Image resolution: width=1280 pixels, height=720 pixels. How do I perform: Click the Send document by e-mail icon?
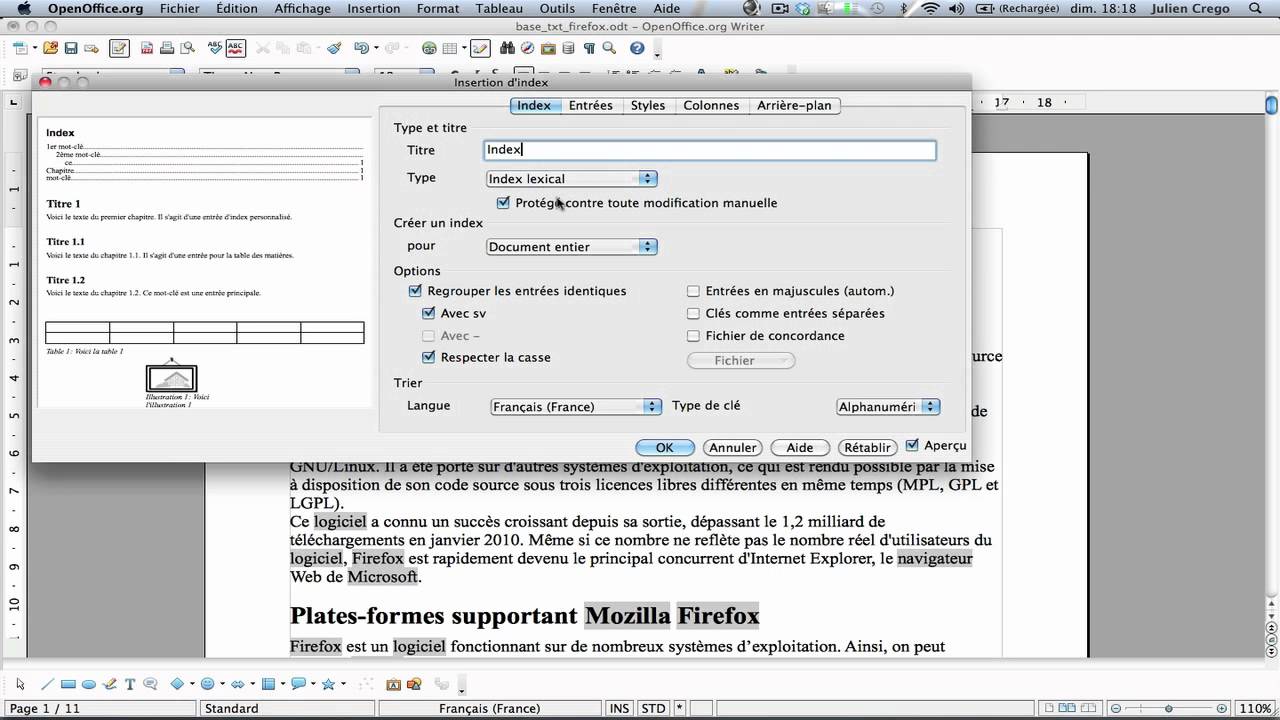coord(91,48)
